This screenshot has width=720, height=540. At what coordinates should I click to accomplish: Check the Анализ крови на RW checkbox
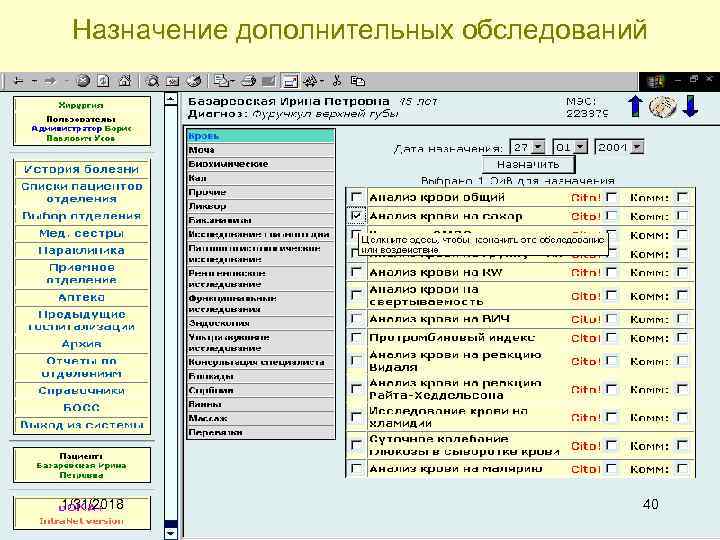coord(356,272)
